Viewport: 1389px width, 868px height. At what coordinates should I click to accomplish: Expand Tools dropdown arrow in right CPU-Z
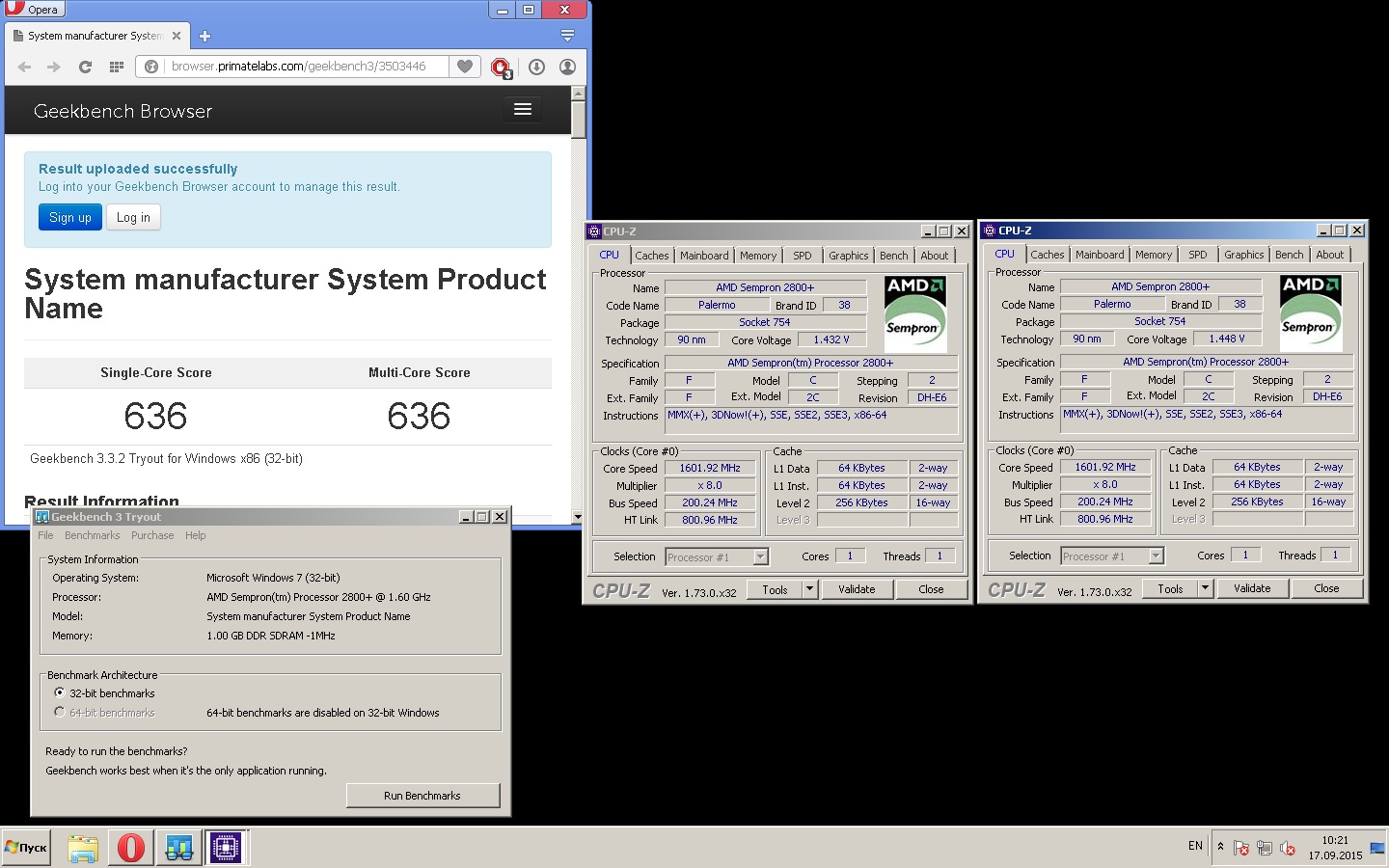[1205, 588]
